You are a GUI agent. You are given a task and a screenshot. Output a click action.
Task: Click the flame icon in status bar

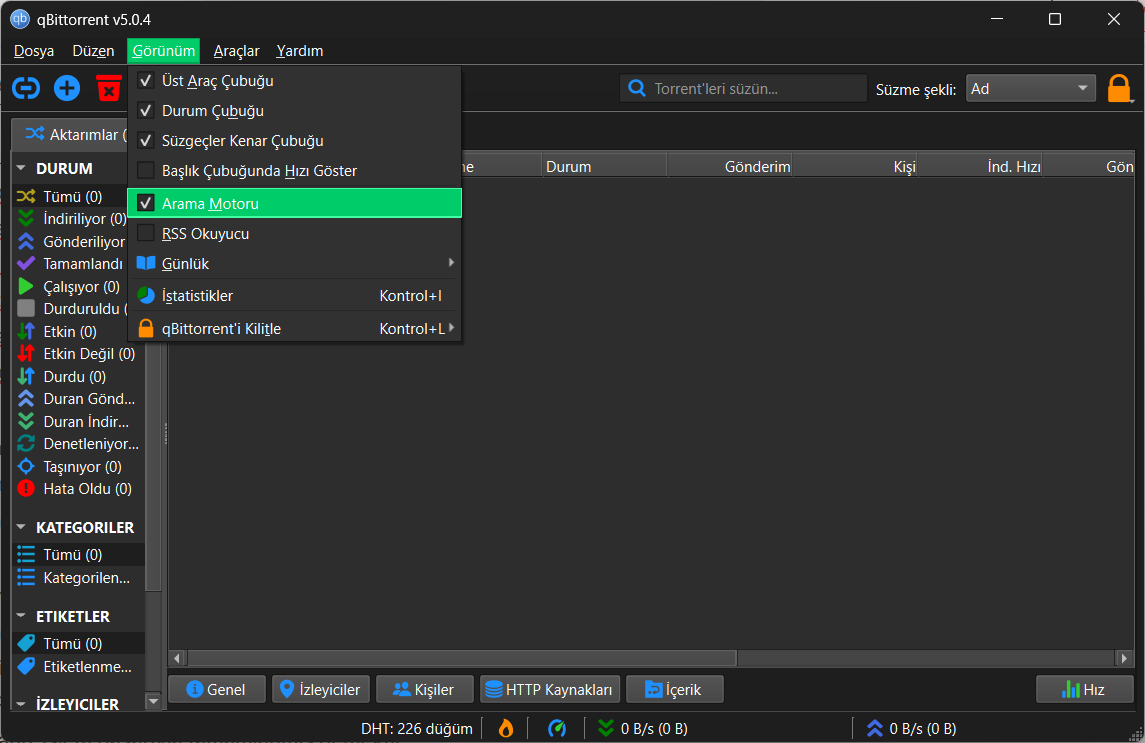click(505, 728)
